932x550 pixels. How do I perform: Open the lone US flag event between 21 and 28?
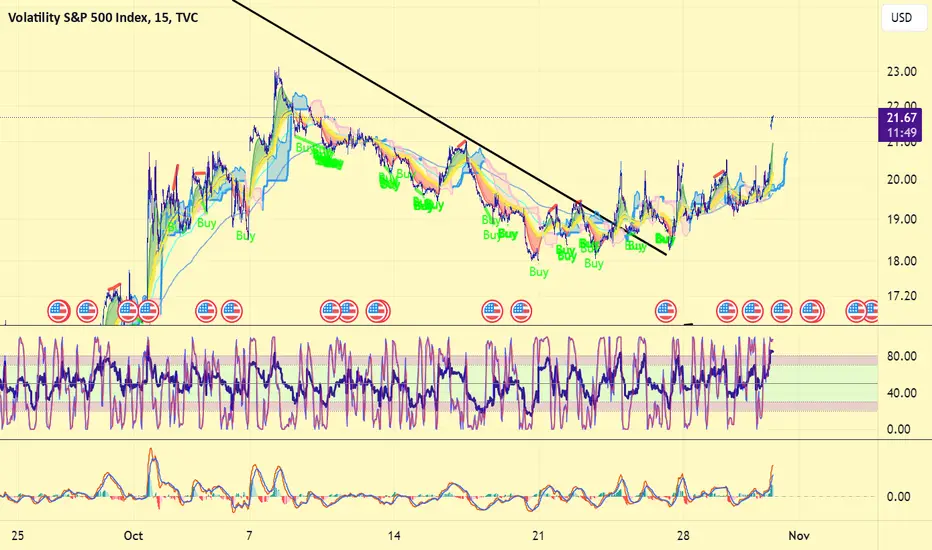666,310
